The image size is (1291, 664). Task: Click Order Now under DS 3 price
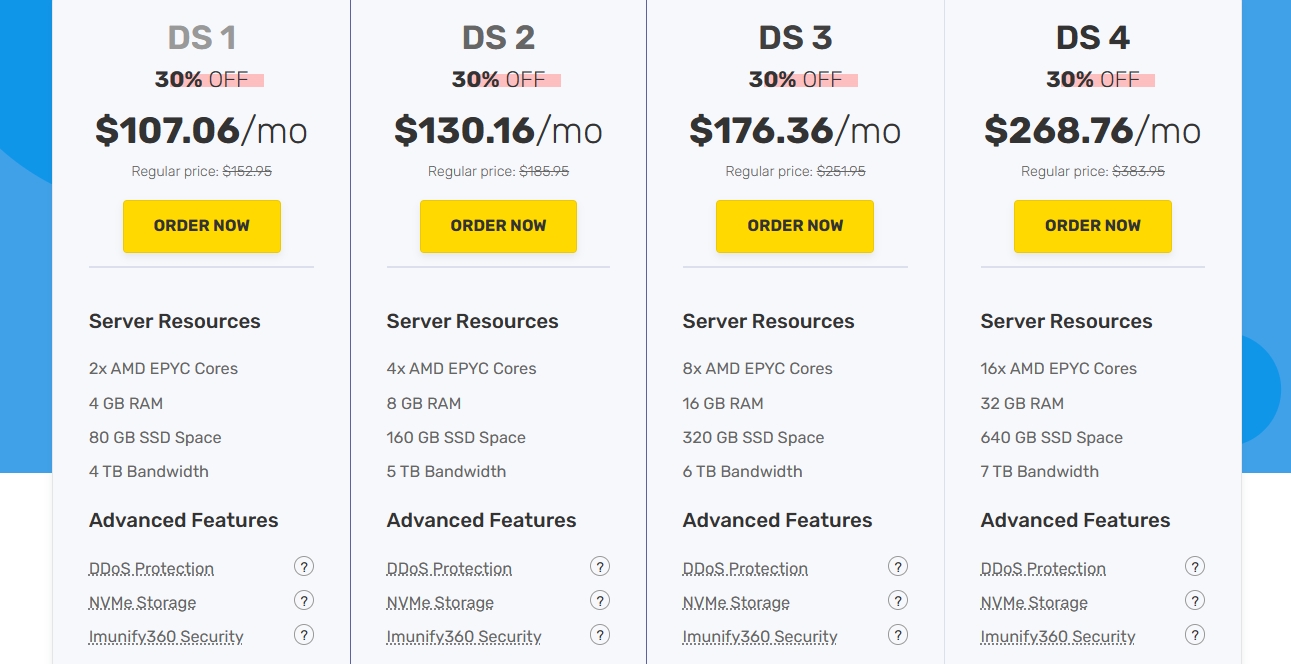[795, 226]
